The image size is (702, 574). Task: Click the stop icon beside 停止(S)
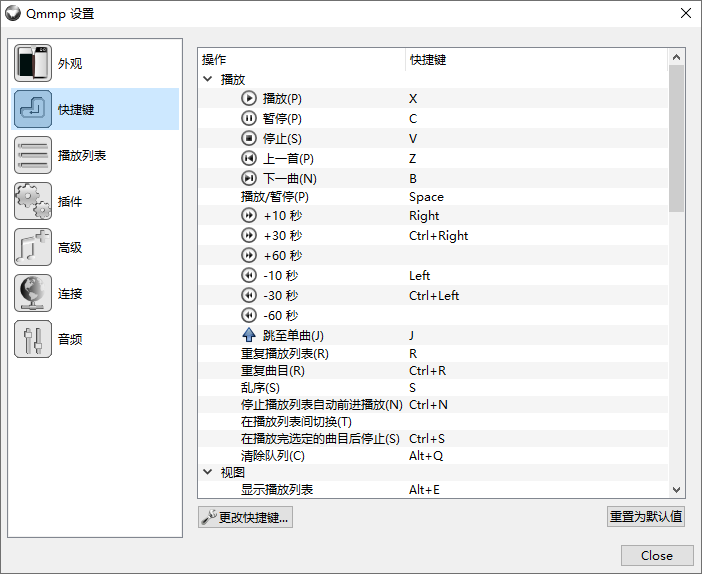249,138
